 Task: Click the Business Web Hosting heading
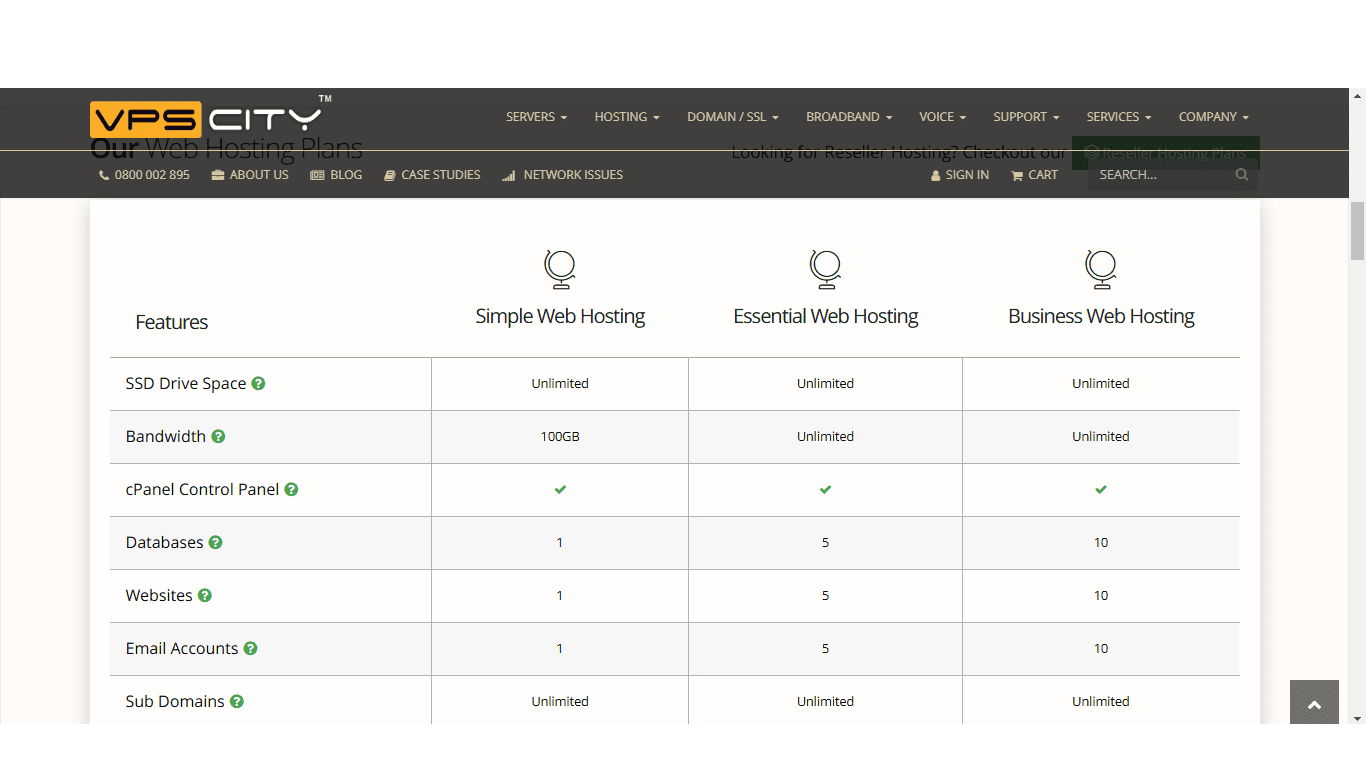pos(1101,316)
